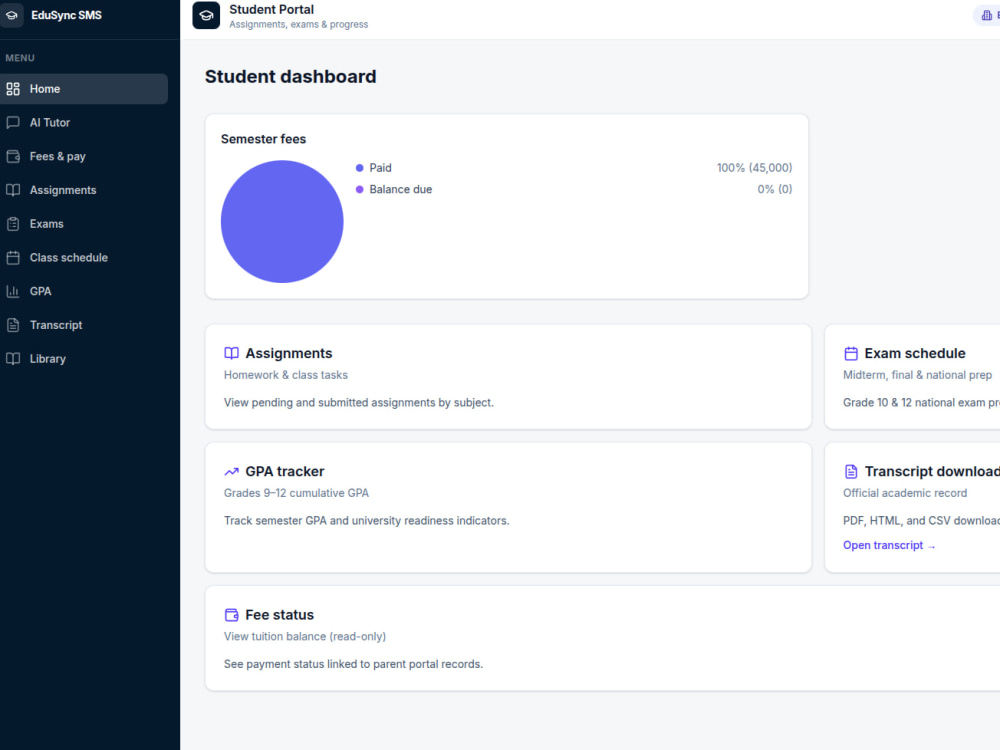Click 'Official academic record' text
Viewport: 1000px width, 750px height.
tap(905, 493)
